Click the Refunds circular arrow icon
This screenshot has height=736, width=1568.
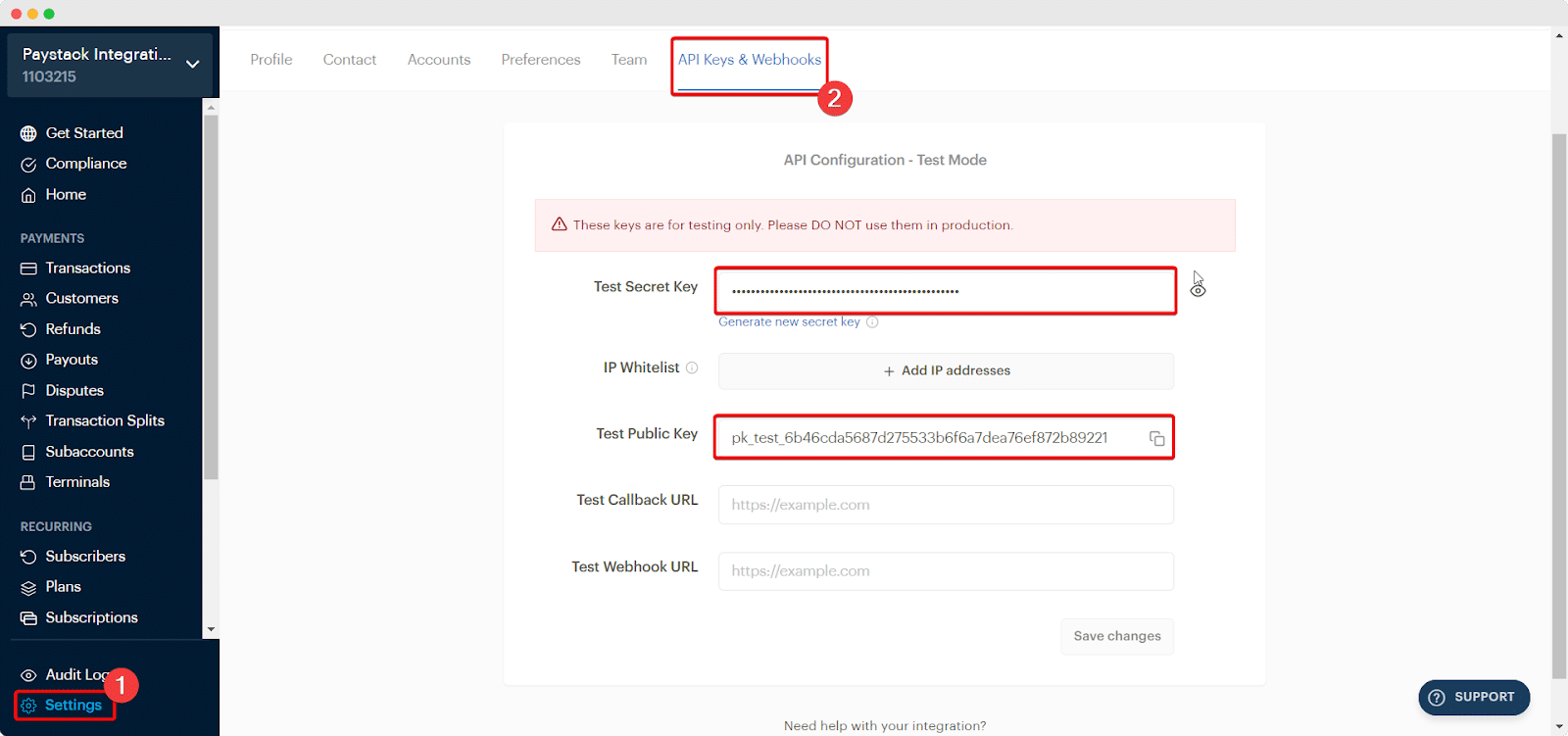[28, 329]
